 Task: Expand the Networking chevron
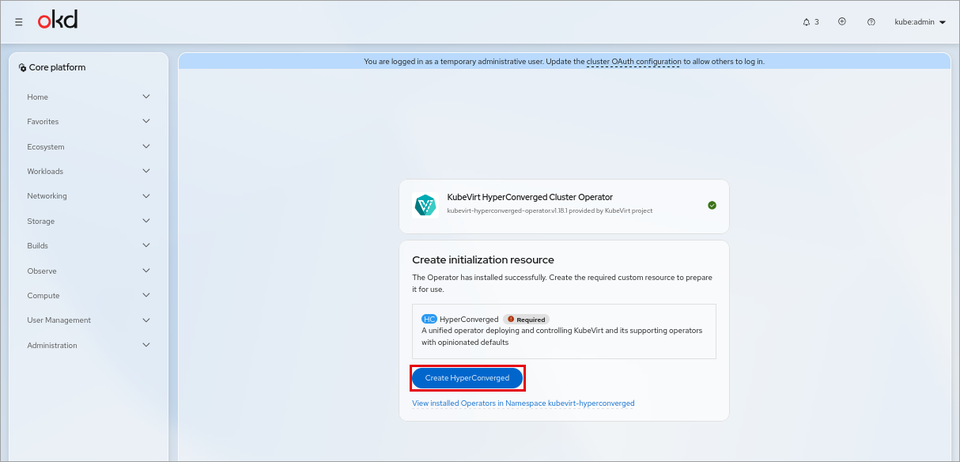[146, 196]
